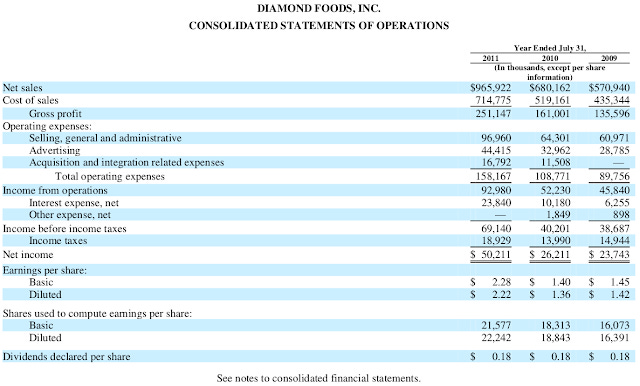The image size is (640, 386).
Task: Click the 'Net sales' row label
Action: (22, 88)
